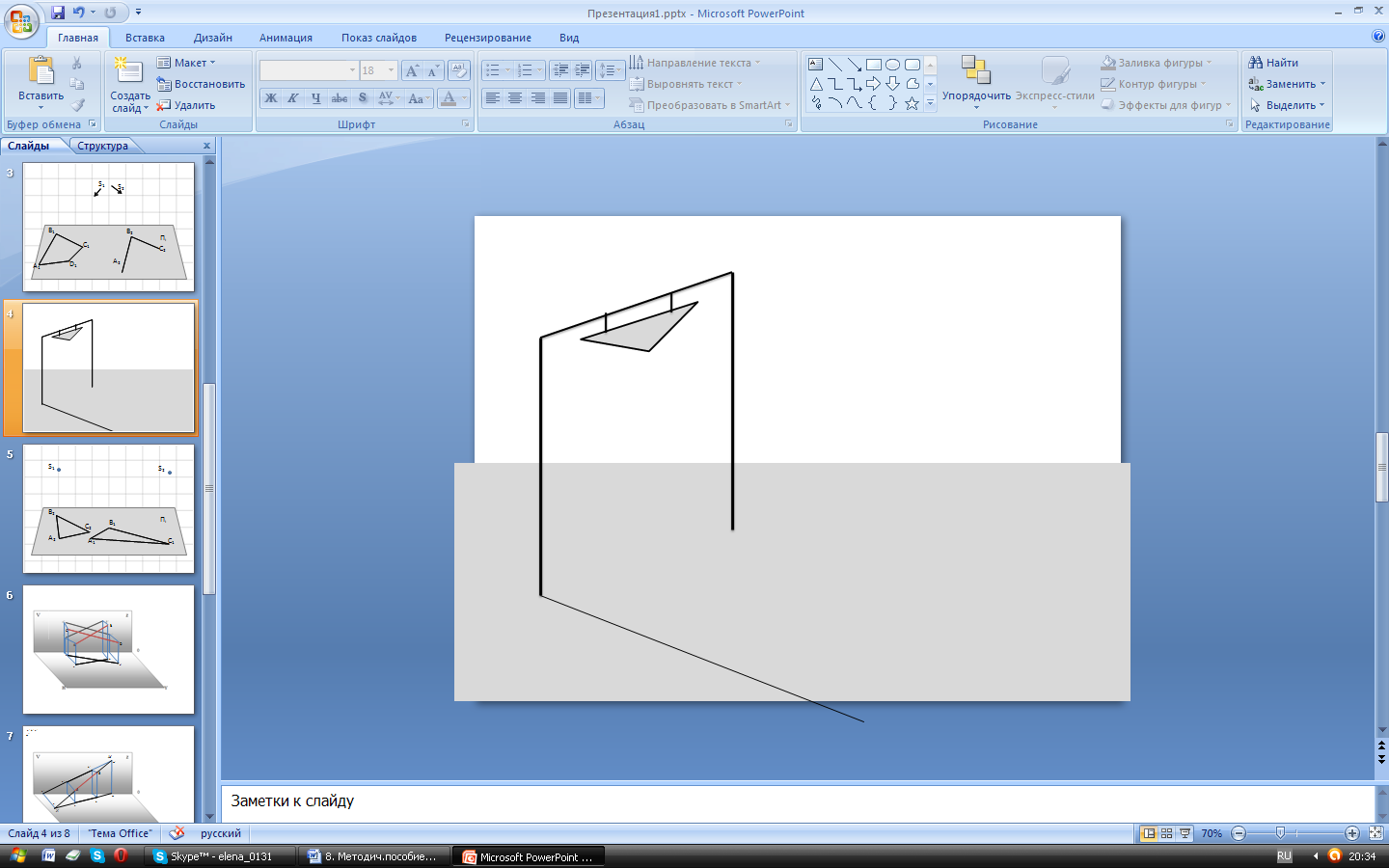Increase font size with the large A icon
This screenshot has height=868, width=1389.
pos(412,70)
